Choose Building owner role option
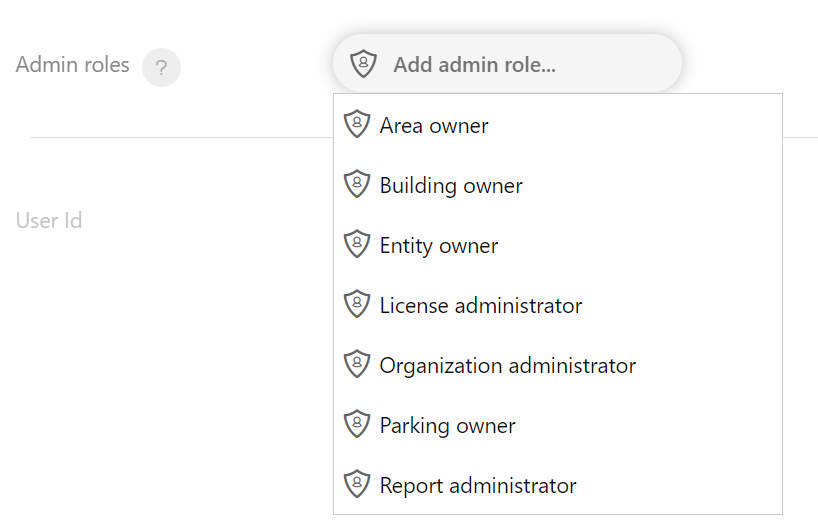818x529 pixels. (x=558, y=185)
